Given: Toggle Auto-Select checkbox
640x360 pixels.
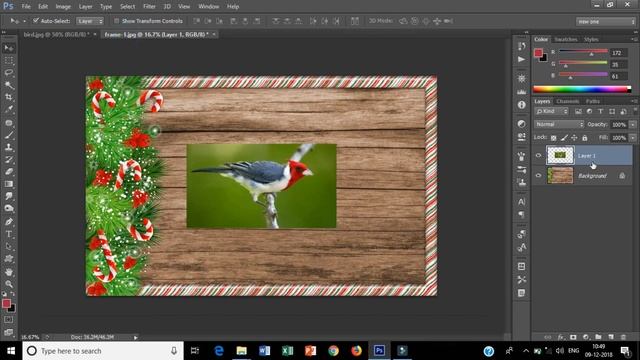Looking at the screenshot, I should click(36, 20).
